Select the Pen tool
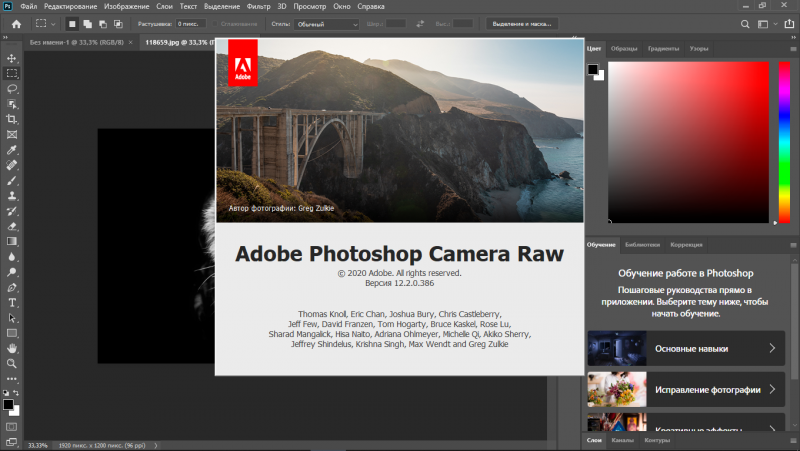 click(12, 286)
